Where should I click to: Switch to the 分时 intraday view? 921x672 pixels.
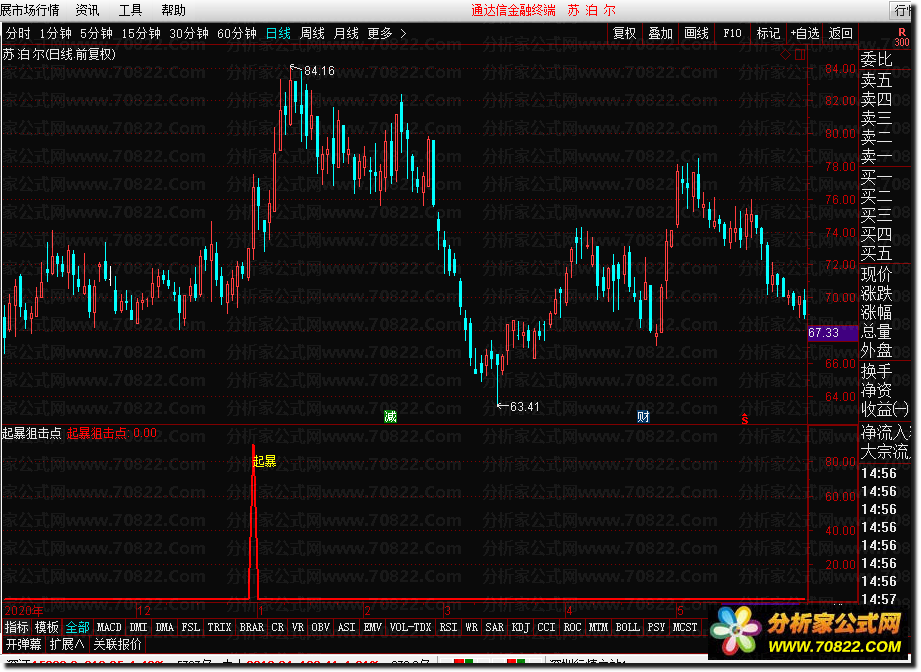pyautogui.click(x=18, y=33)
